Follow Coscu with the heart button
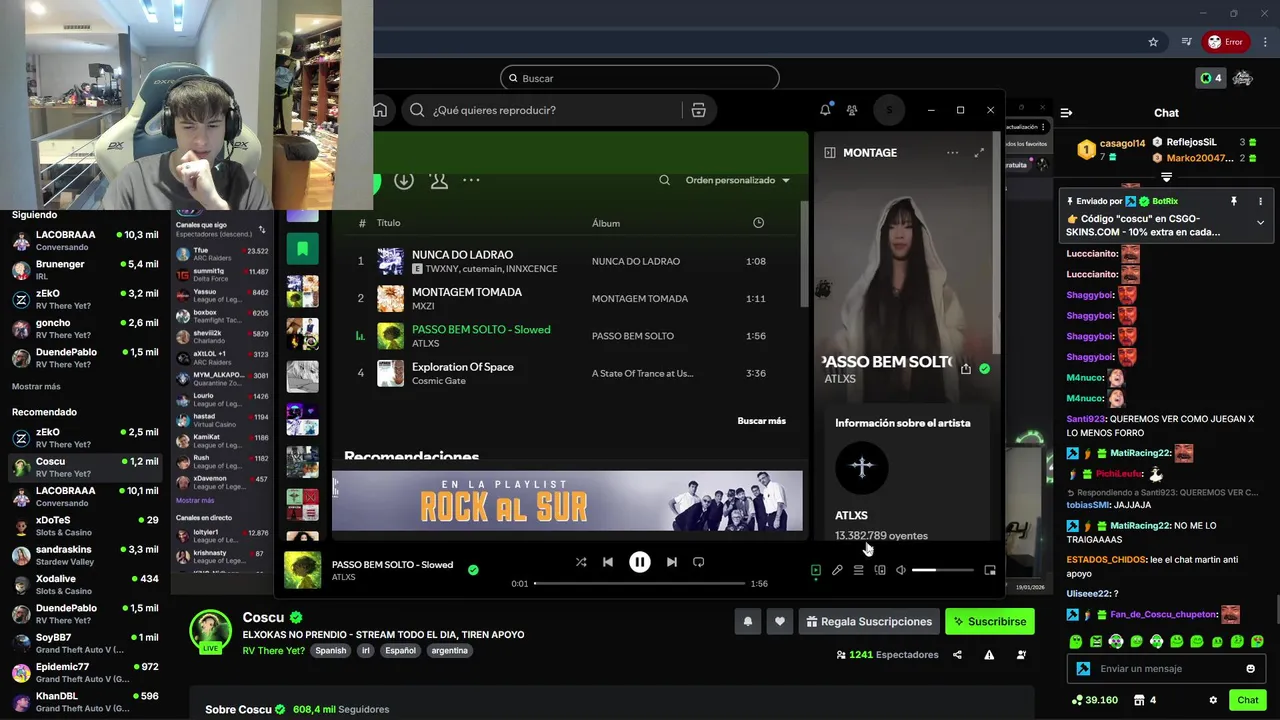1280x720 pixels. 780,622
